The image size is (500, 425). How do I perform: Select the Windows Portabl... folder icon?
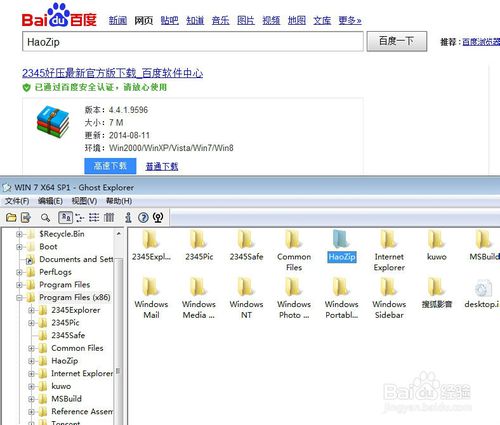tap(341, 287)
